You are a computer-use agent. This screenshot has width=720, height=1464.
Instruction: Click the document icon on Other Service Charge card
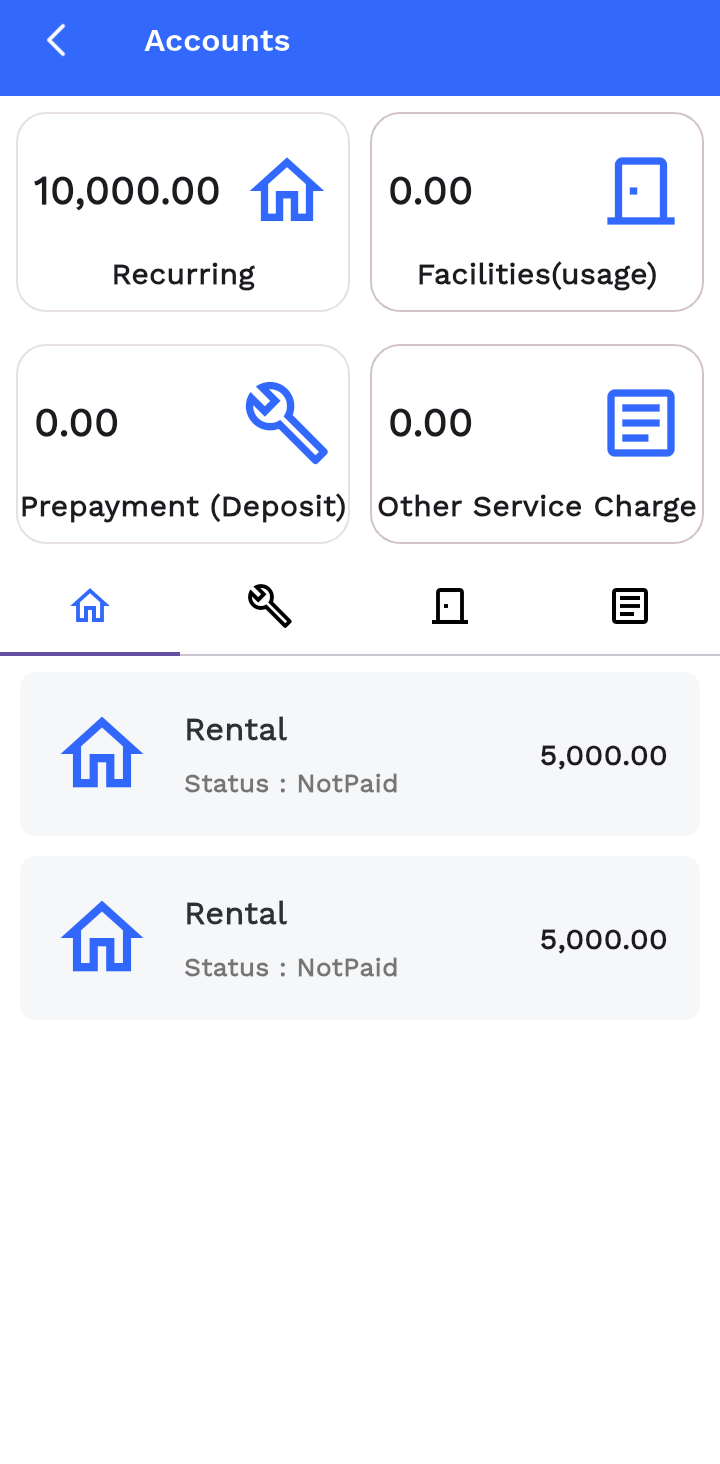(641, 423)
